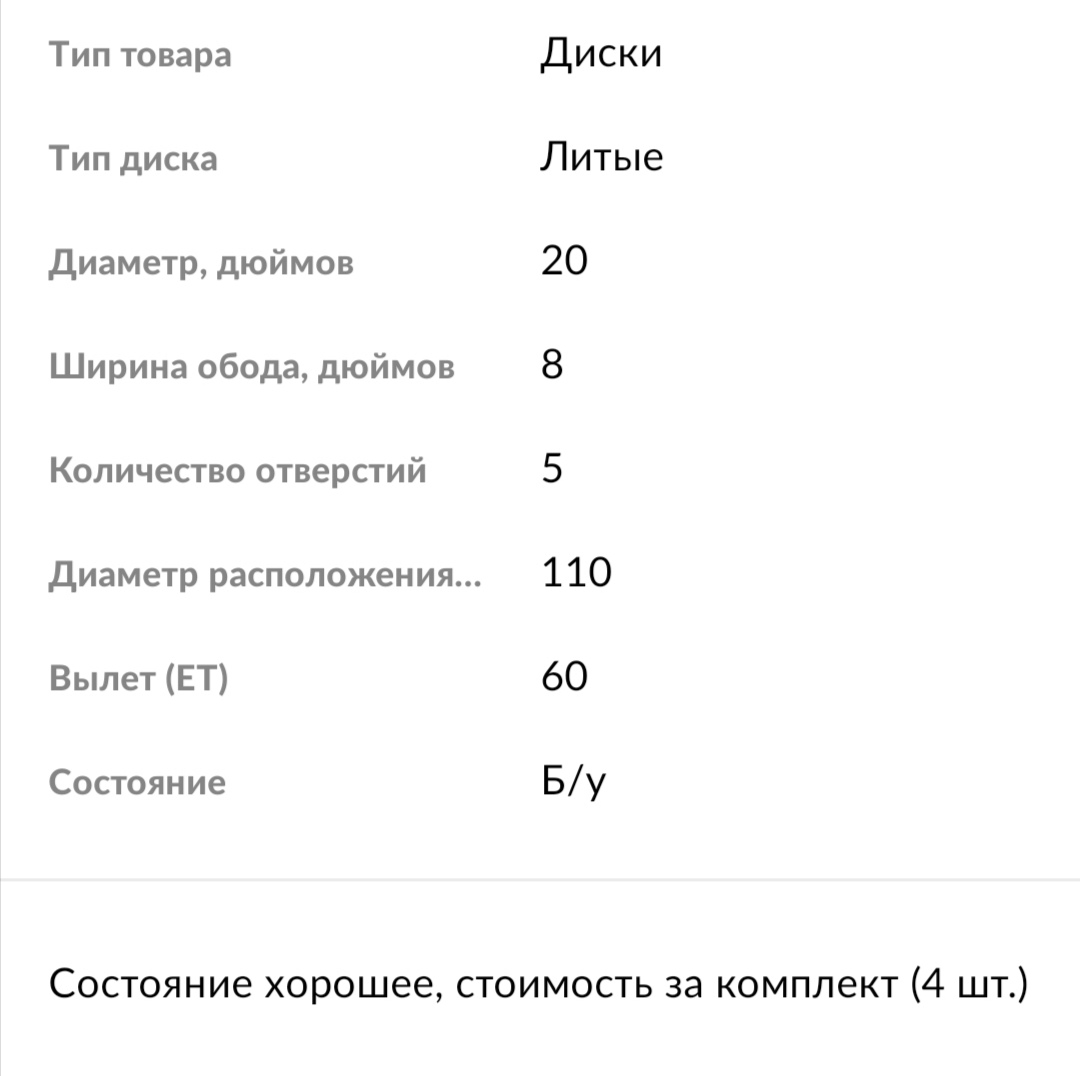Click the 'Диаметр, дюймов' label
1080x1076 pixels.
(201, 263)
